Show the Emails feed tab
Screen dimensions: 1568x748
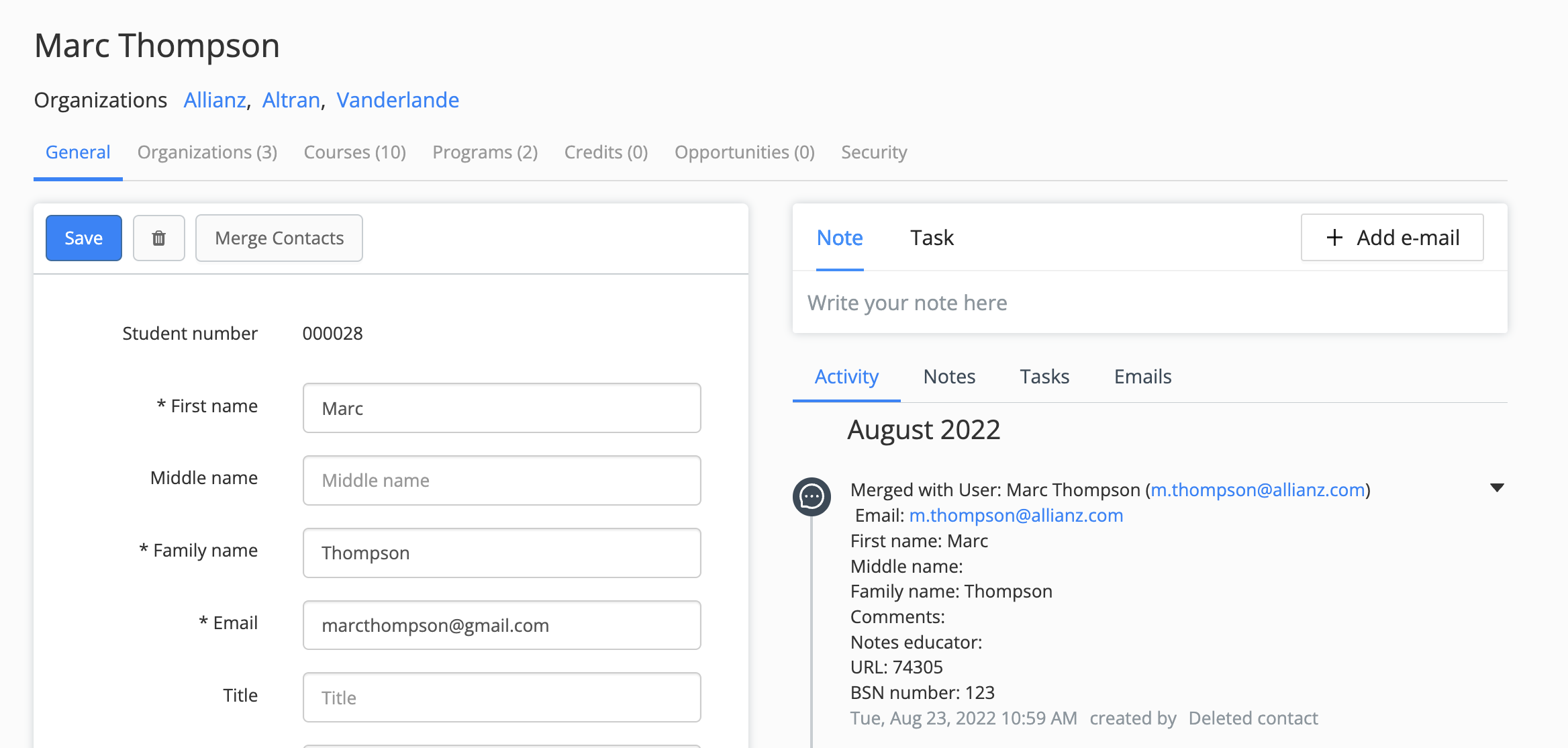coord(1142,377)
